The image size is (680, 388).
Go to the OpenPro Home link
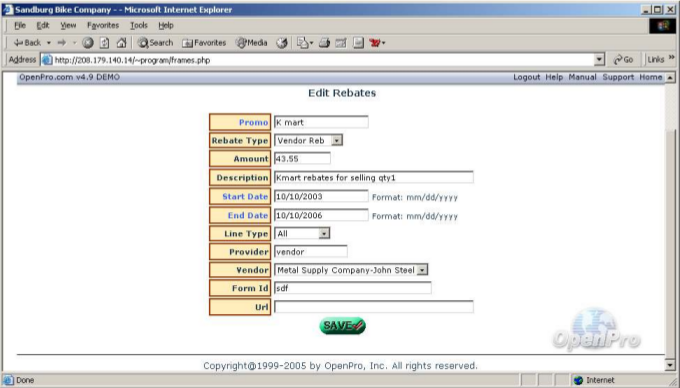coord(651,77)
